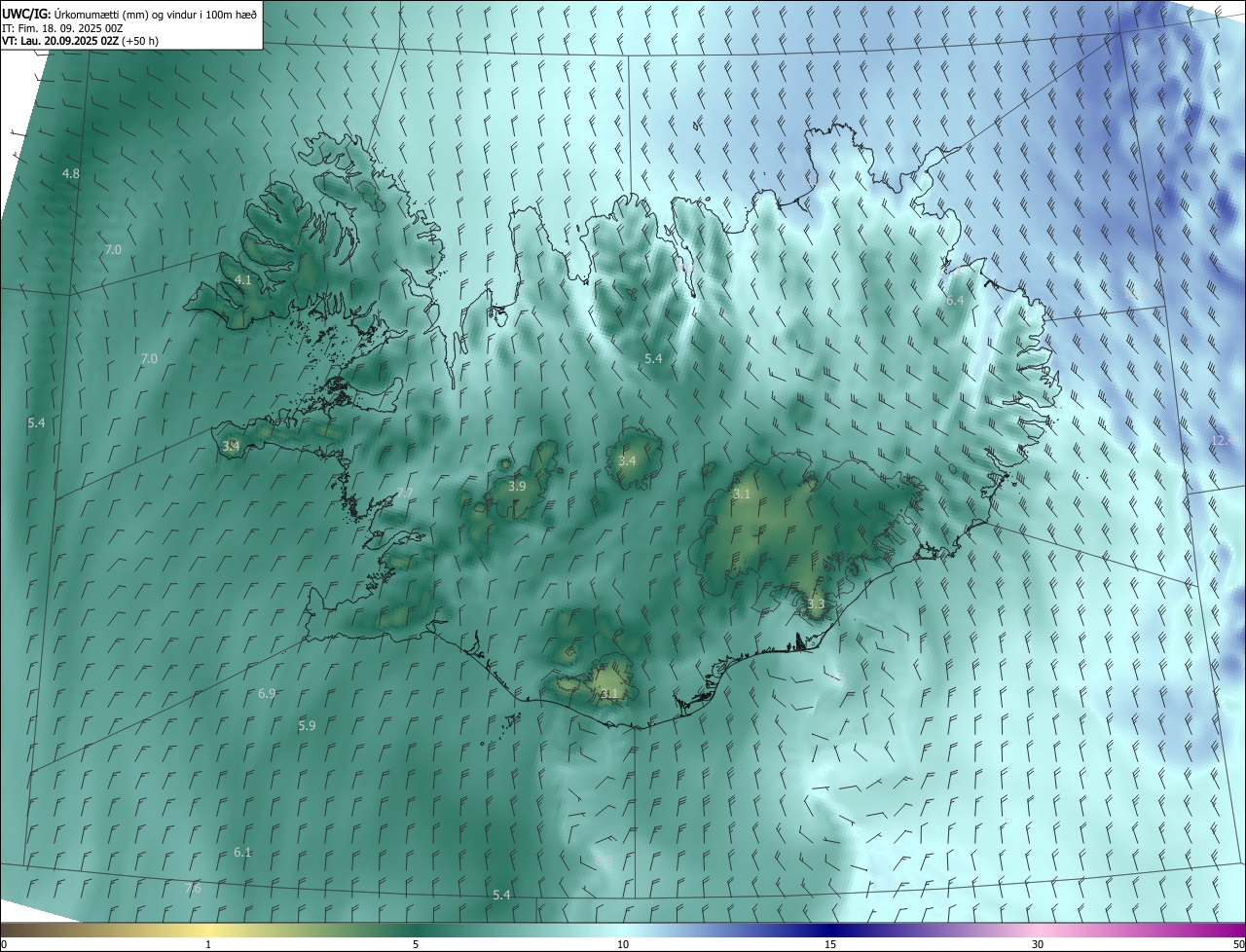Click the 6.1 value label on the map
The image size is (1246, 952).
[242, 853]
